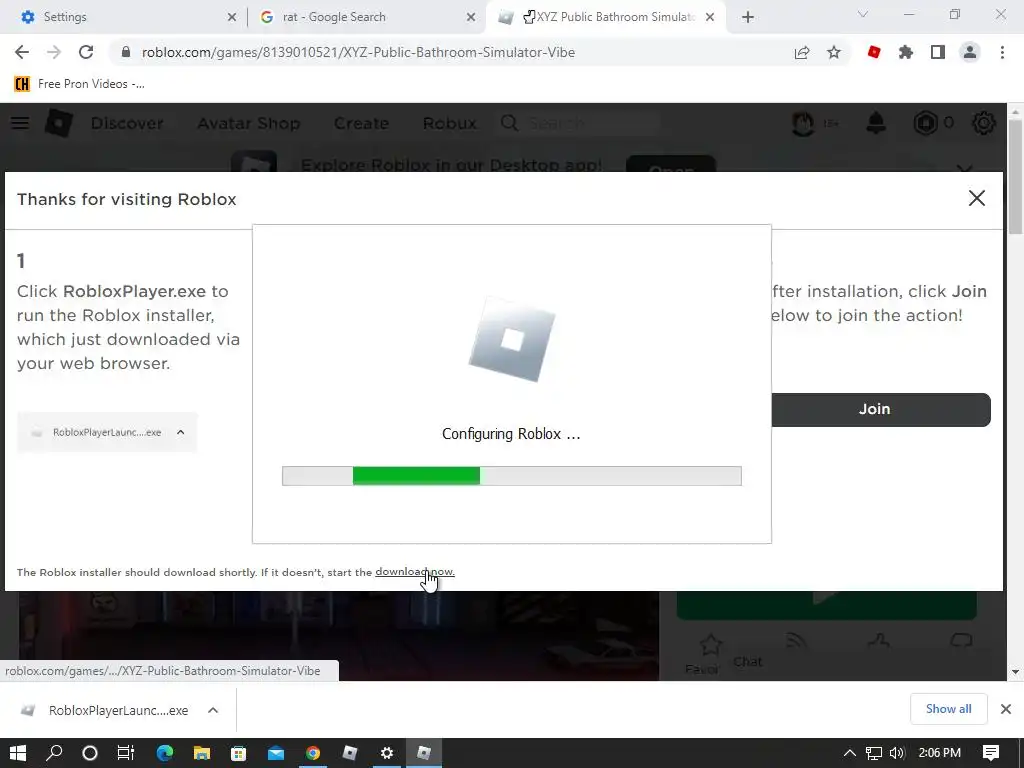Go back with the browser back arrow
1024x768 pixels.
coord(22,52)
